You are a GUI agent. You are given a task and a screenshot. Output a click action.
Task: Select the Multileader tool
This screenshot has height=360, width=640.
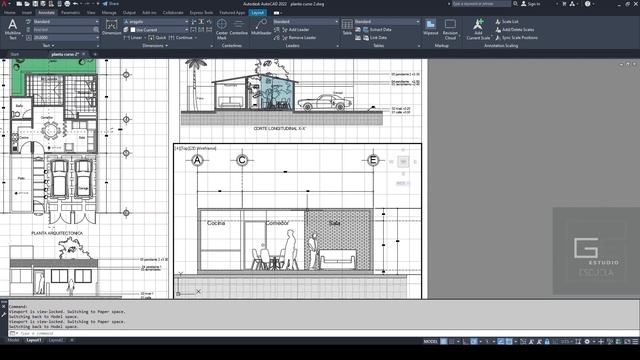[261, 27]
